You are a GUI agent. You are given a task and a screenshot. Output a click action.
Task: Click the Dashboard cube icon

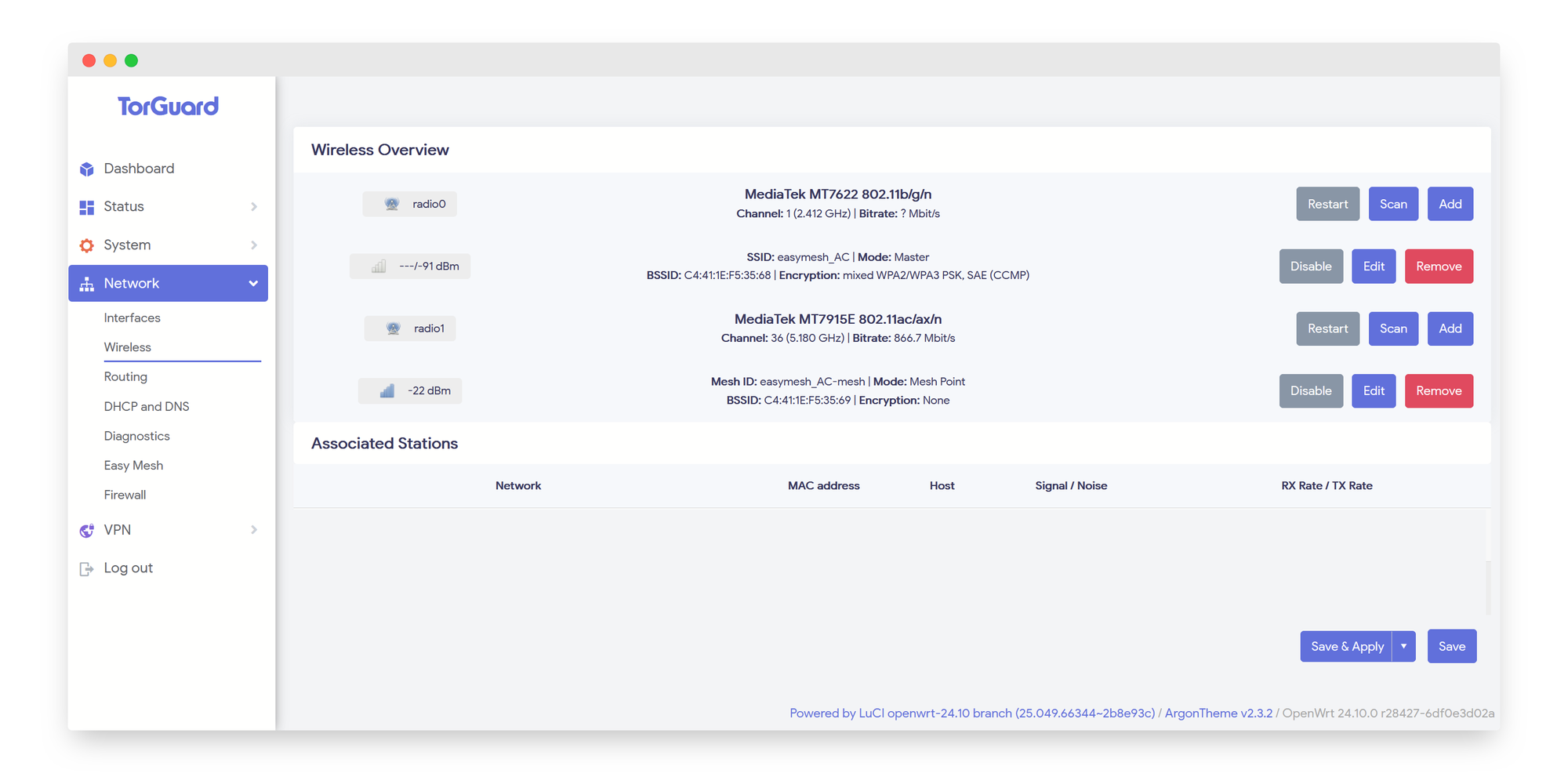(x=87, y=169)
